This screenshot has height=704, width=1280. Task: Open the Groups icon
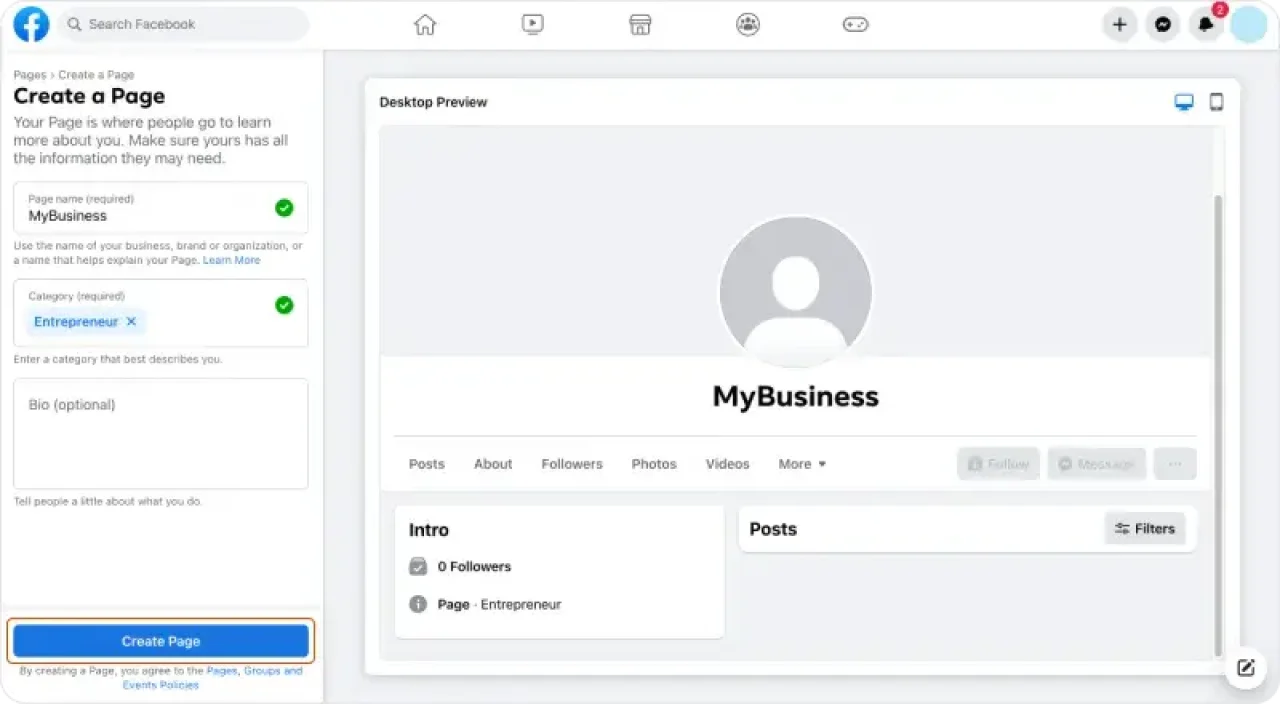747,24
